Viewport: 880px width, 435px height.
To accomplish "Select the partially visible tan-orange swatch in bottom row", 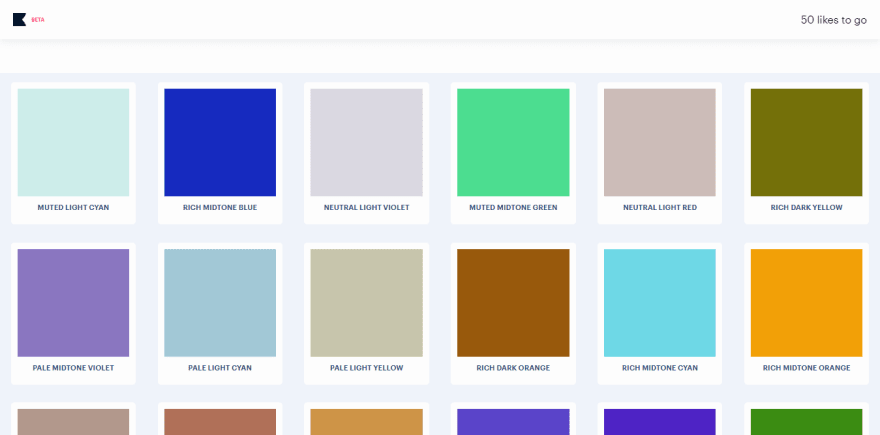I will (x=366, y=422).
